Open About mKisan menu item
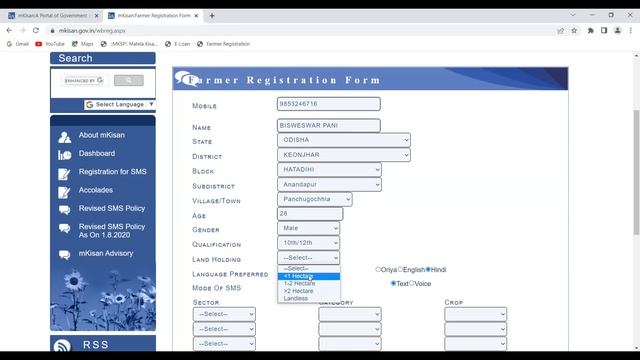Screen dimensions: 640x360 coord(102,135)
